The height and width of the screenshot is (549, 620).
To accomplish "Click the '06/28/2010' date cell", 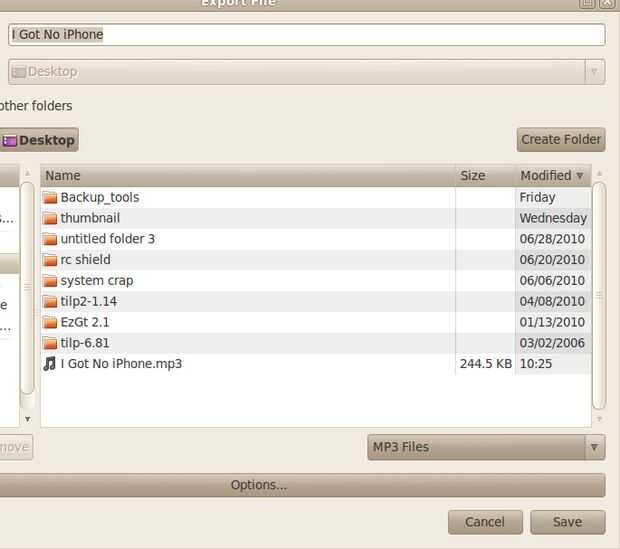I will click(x=552, y=239).
